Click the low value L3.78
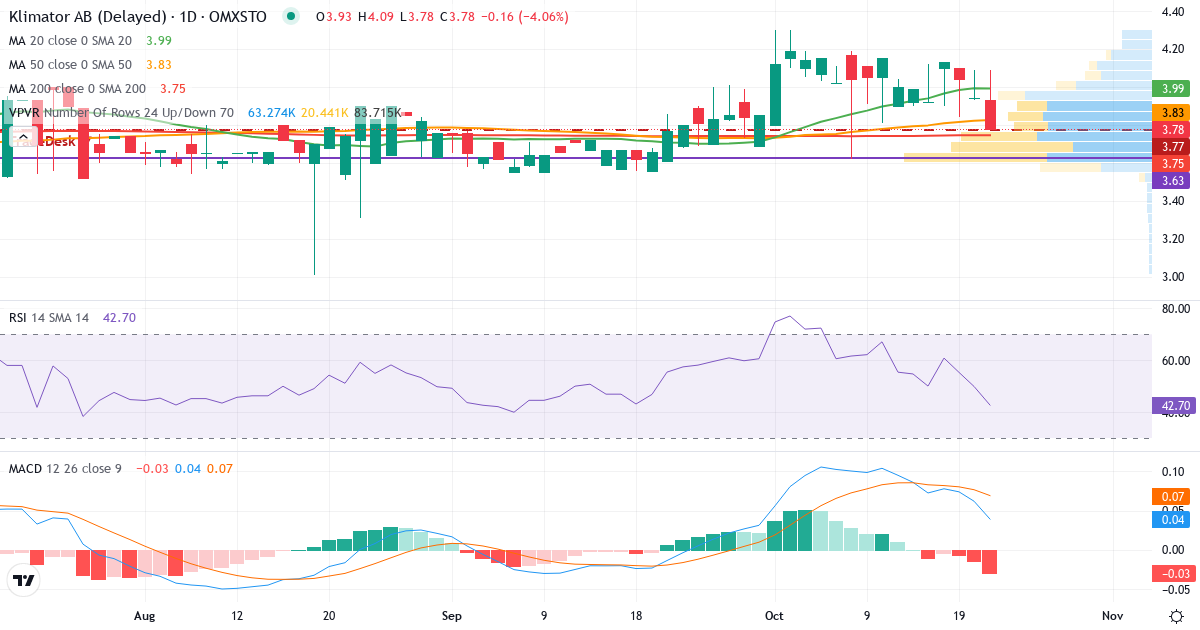Image resolution: width=1200 pixels, height=630 pixels. coord(415,17)
